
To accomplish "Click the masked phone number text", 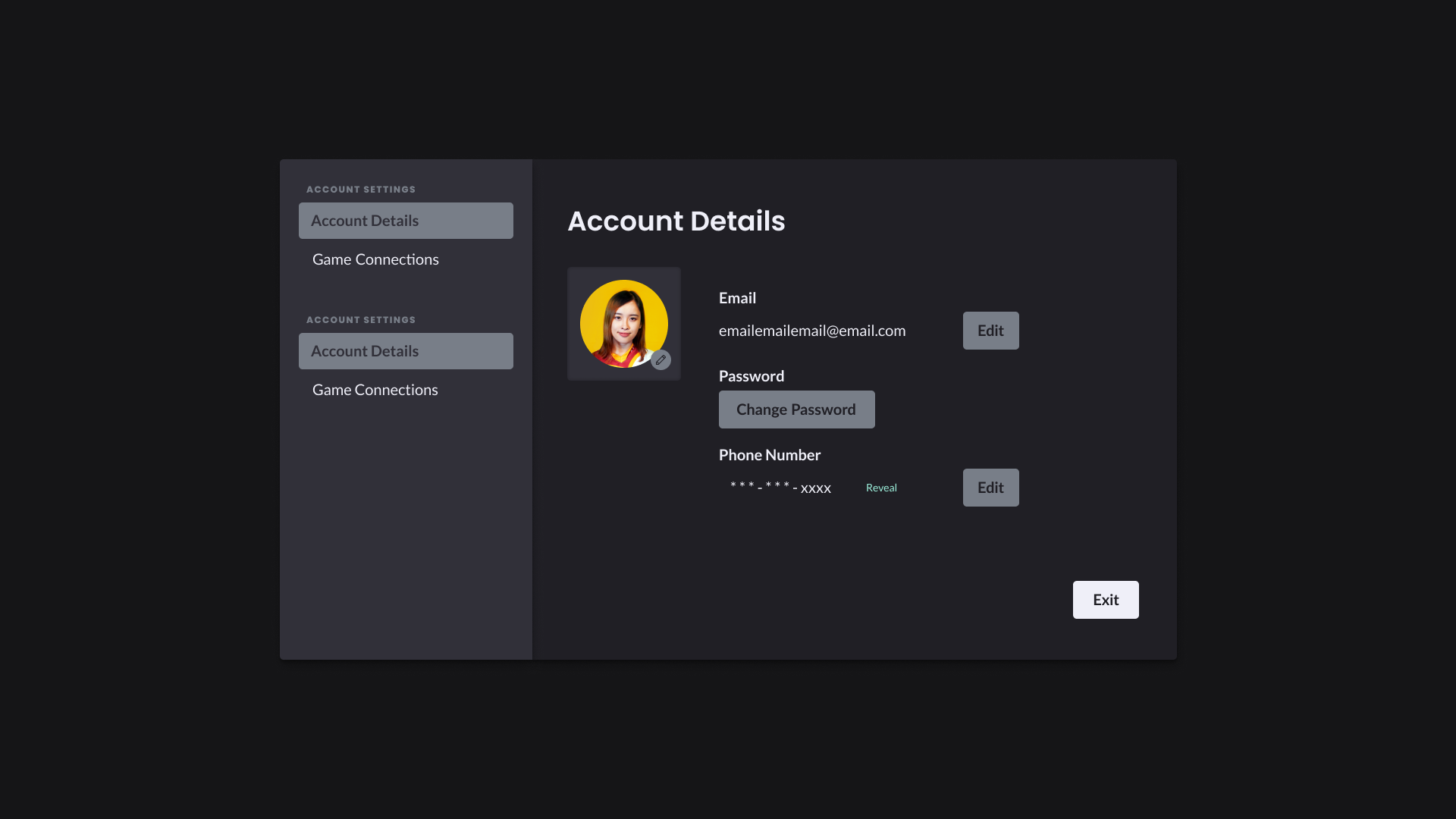I will [780, 488].
